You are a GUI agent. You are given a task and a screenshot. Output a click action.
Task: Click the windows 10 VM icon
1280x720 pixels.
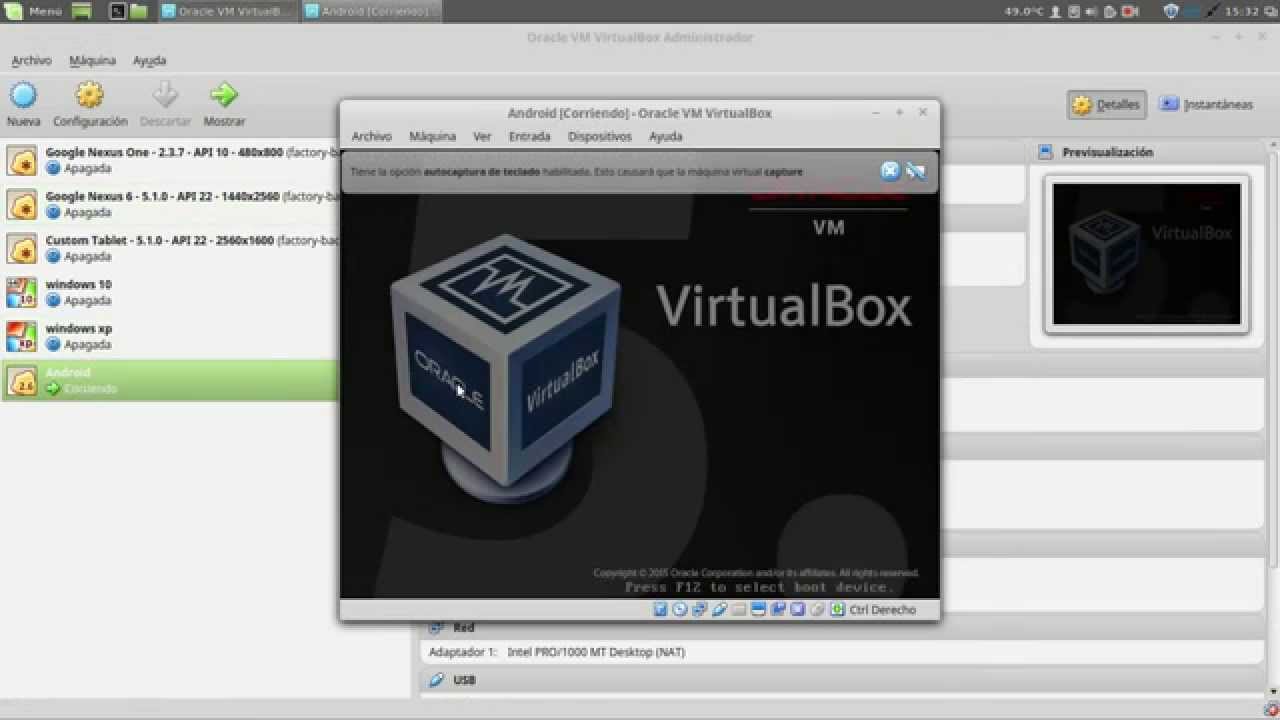click(x=22, y=292)
